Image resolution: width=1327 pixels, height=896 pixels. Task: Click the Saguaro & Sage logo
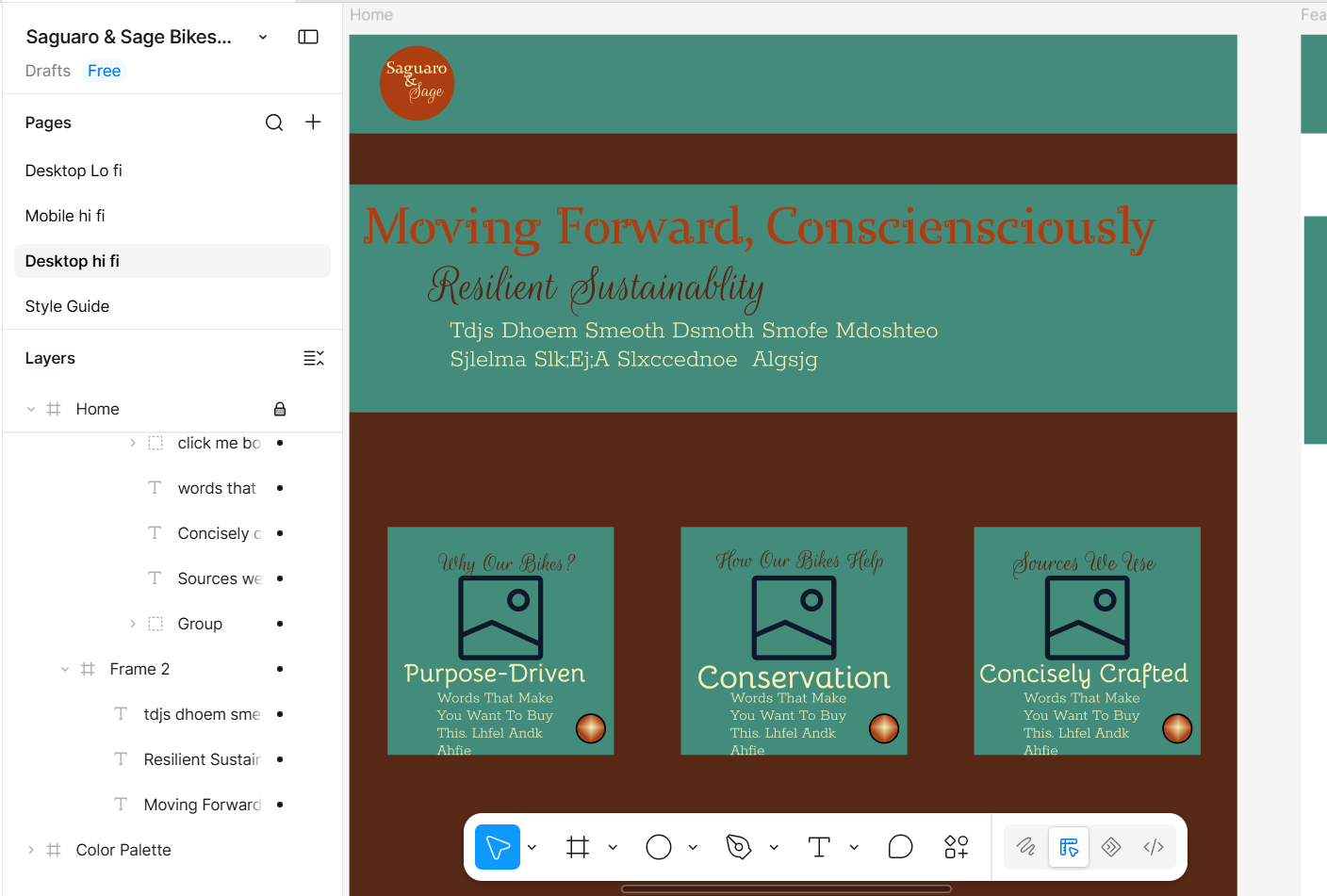coord(417,83)
